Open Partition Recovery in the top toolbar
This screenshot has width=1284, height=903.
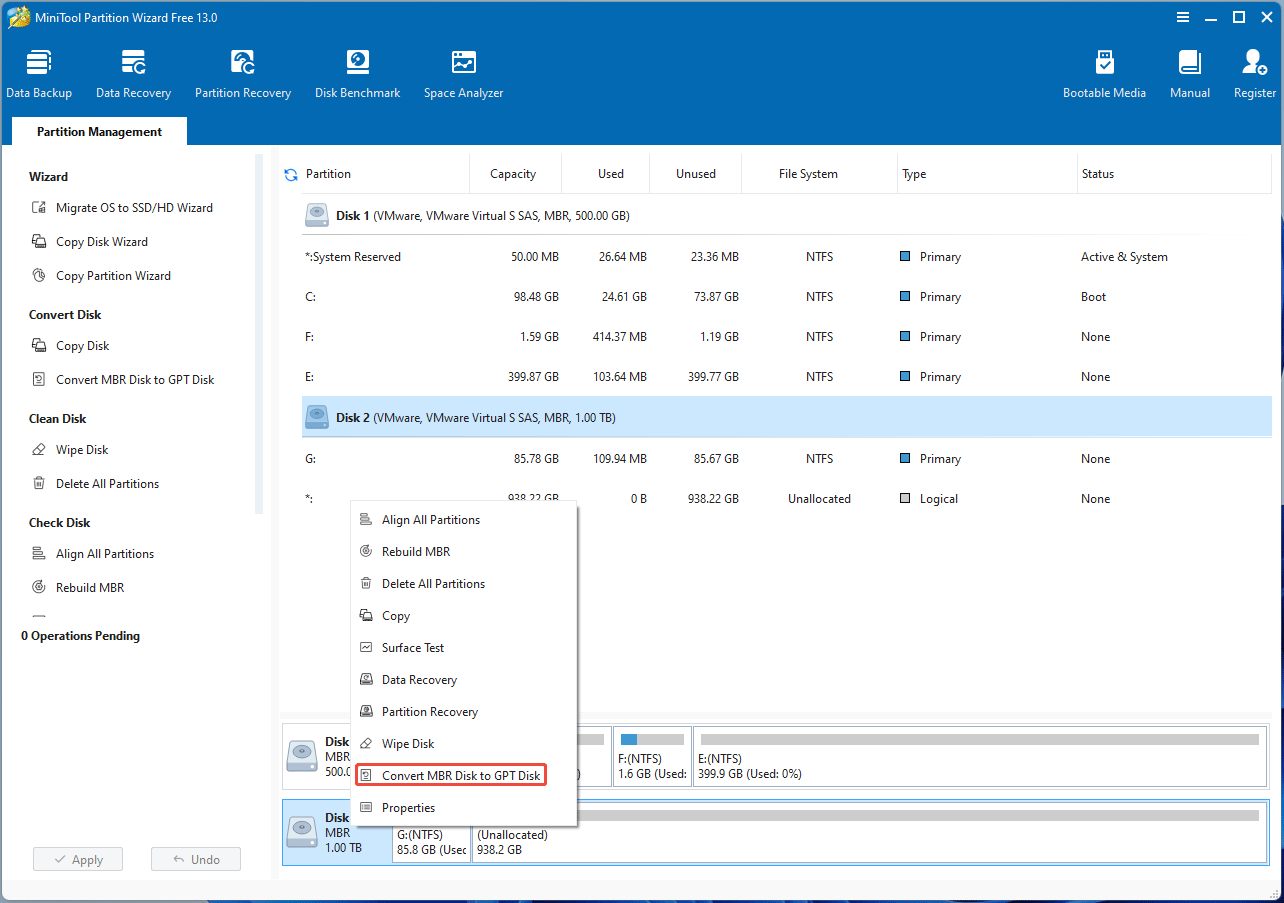coord(242,74)
